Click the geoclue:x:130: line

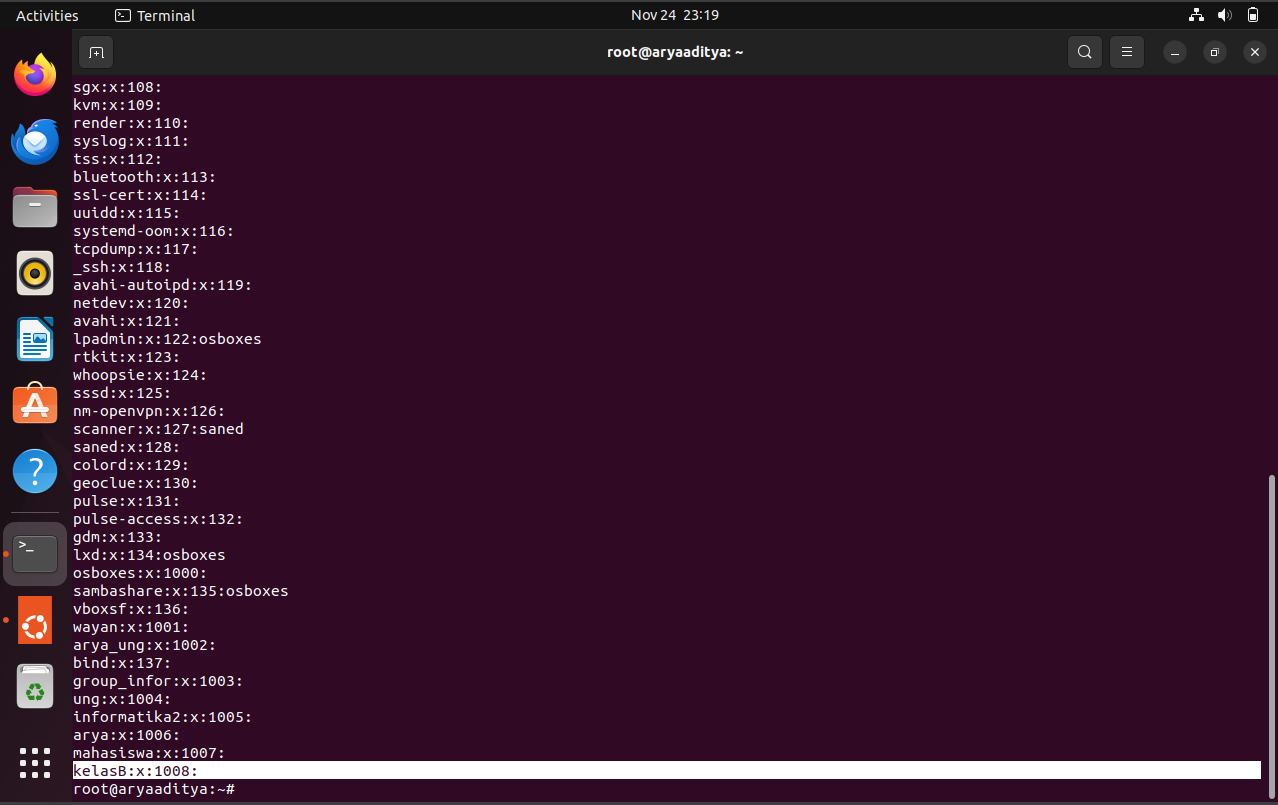[x=136, y=483]
